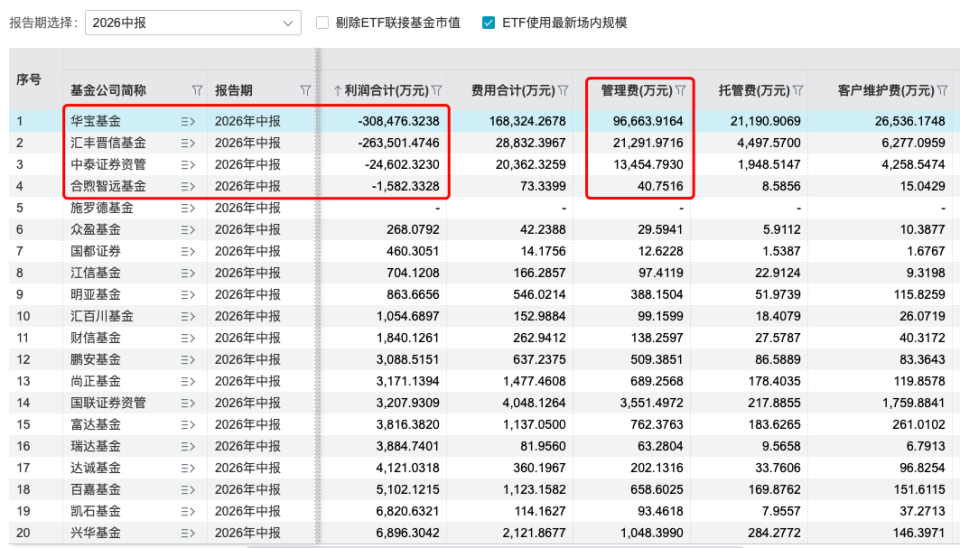
Task: Click the filter icon for 管理费(万元) column
Action: (680, 91)
